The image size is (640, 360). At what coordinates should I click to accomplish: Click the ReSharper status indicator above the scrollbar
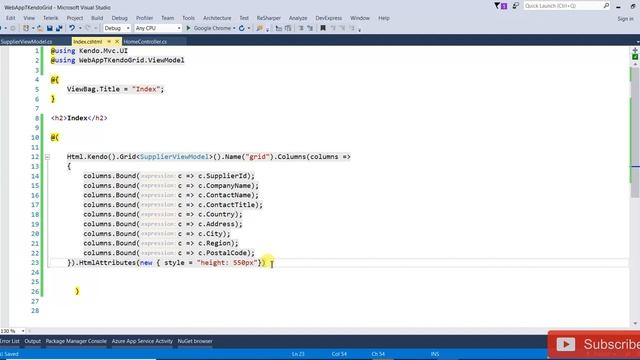coord(635,57)
